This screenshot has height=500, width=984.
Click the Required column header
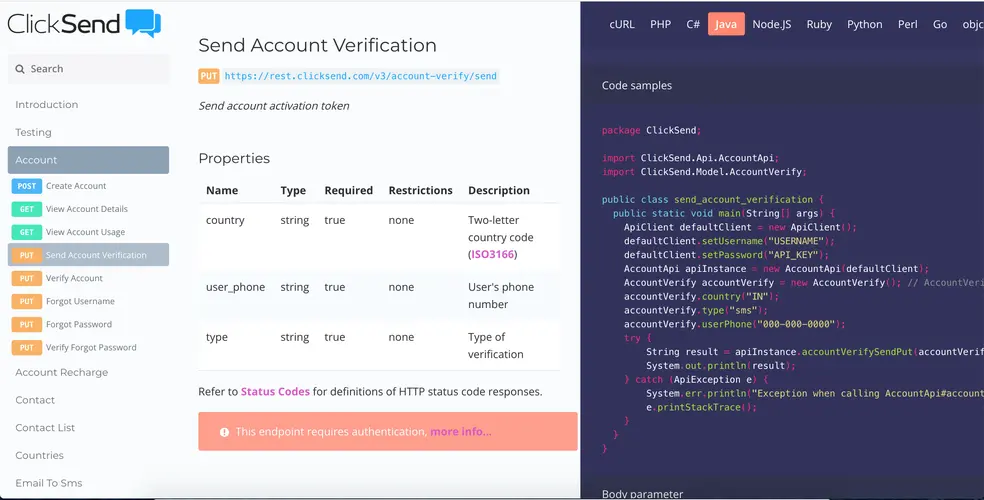(348, 191)
